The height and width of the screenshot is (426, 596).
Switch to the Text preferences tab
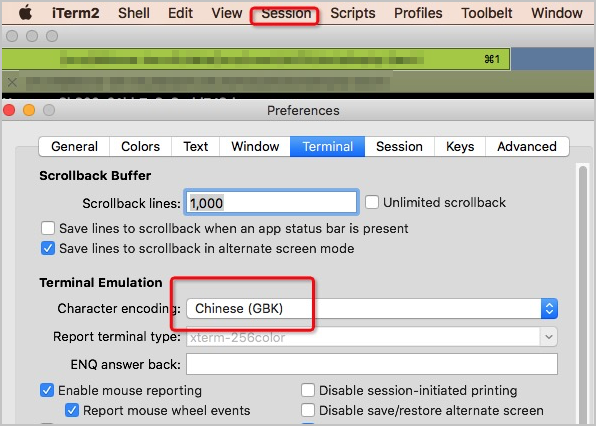195,146
